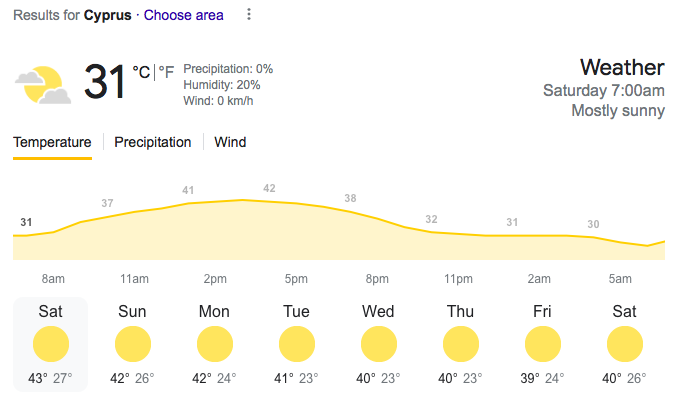Select Wednesday's sun forecast icon
Viewport: 679px width, 407px height.
click(378, 344)
